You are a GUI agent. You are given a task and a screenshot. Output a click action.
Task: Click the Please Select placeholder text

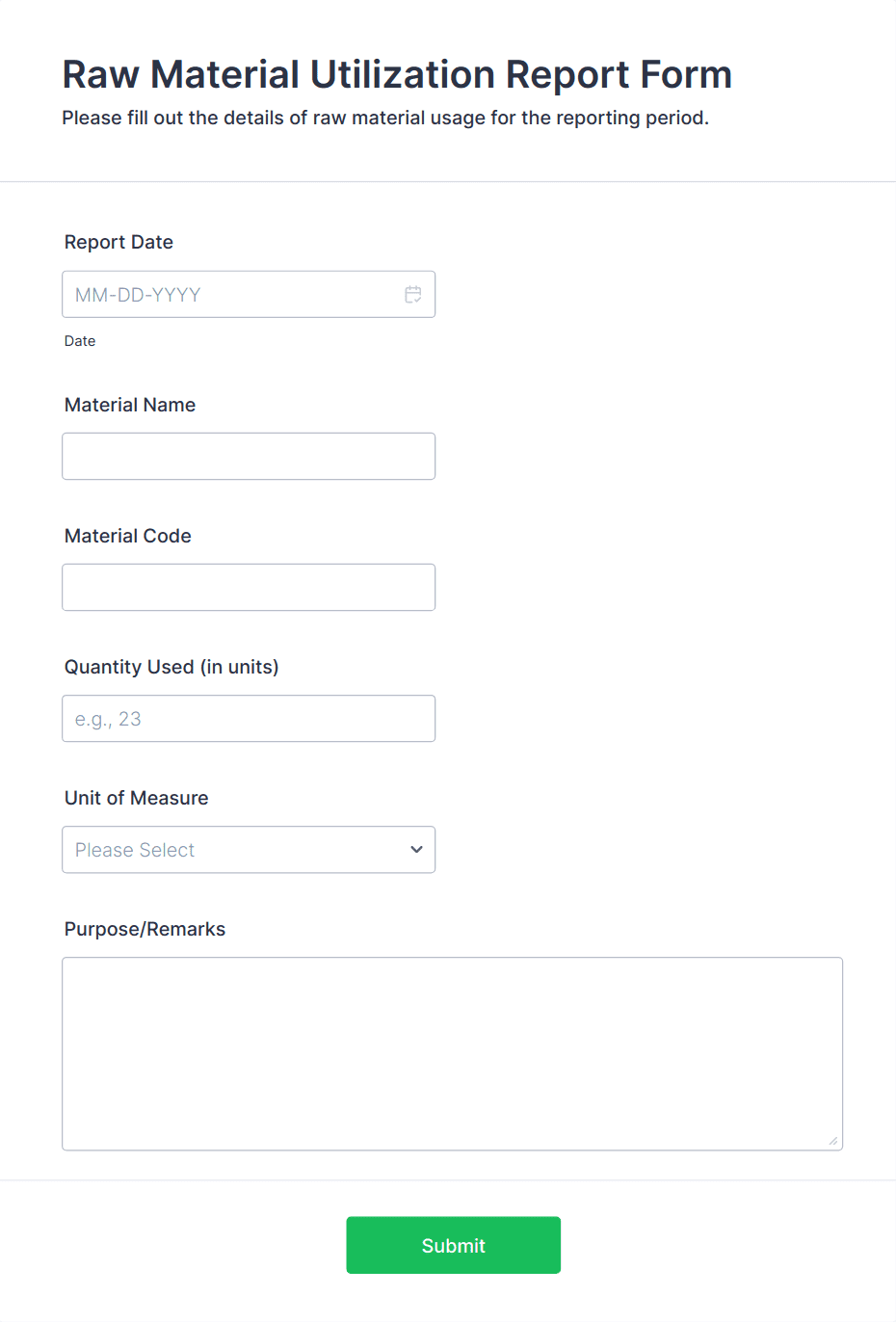(x=135, y=850)
